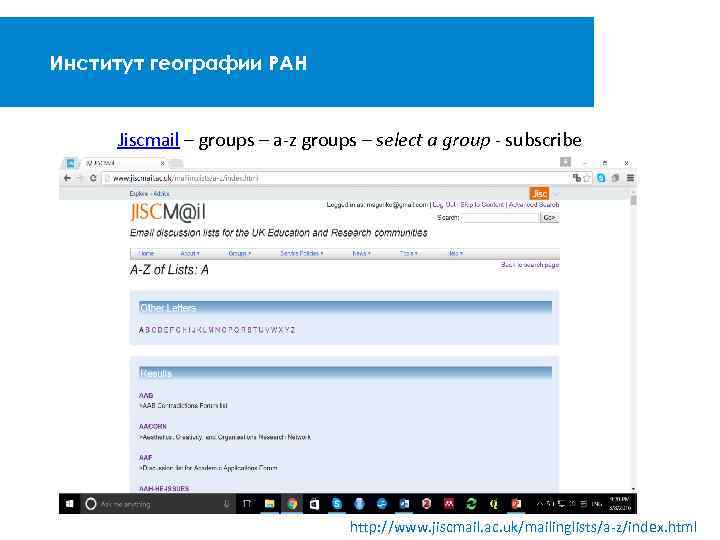Screen dimensions: 720x540
Task: Open PowerPoint from the taskbar
Action: tap(516, 504)
